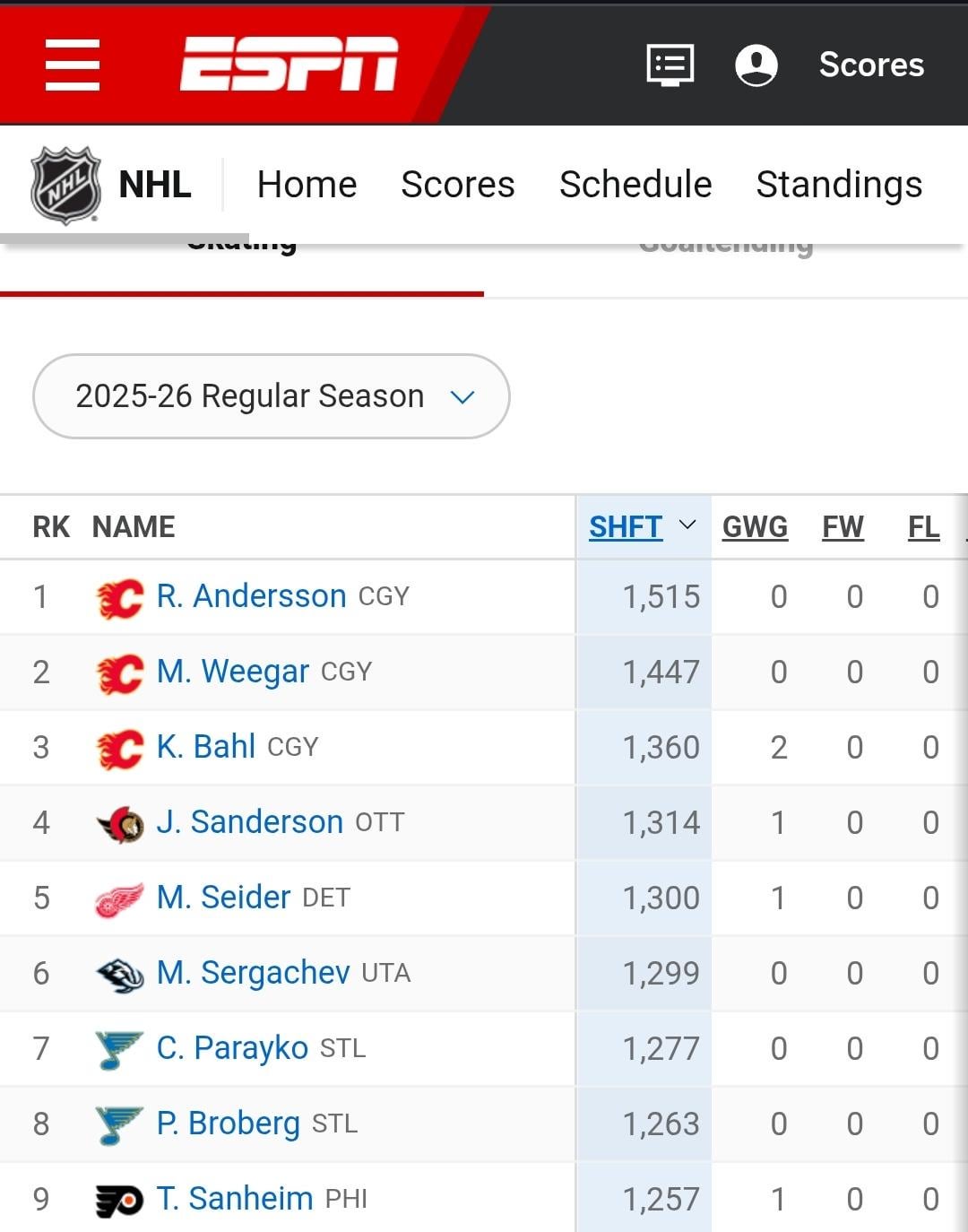Sort by the SHFT column header
Image resolution: width=968 pixels, height=1232 pixels.
[626, 527]
